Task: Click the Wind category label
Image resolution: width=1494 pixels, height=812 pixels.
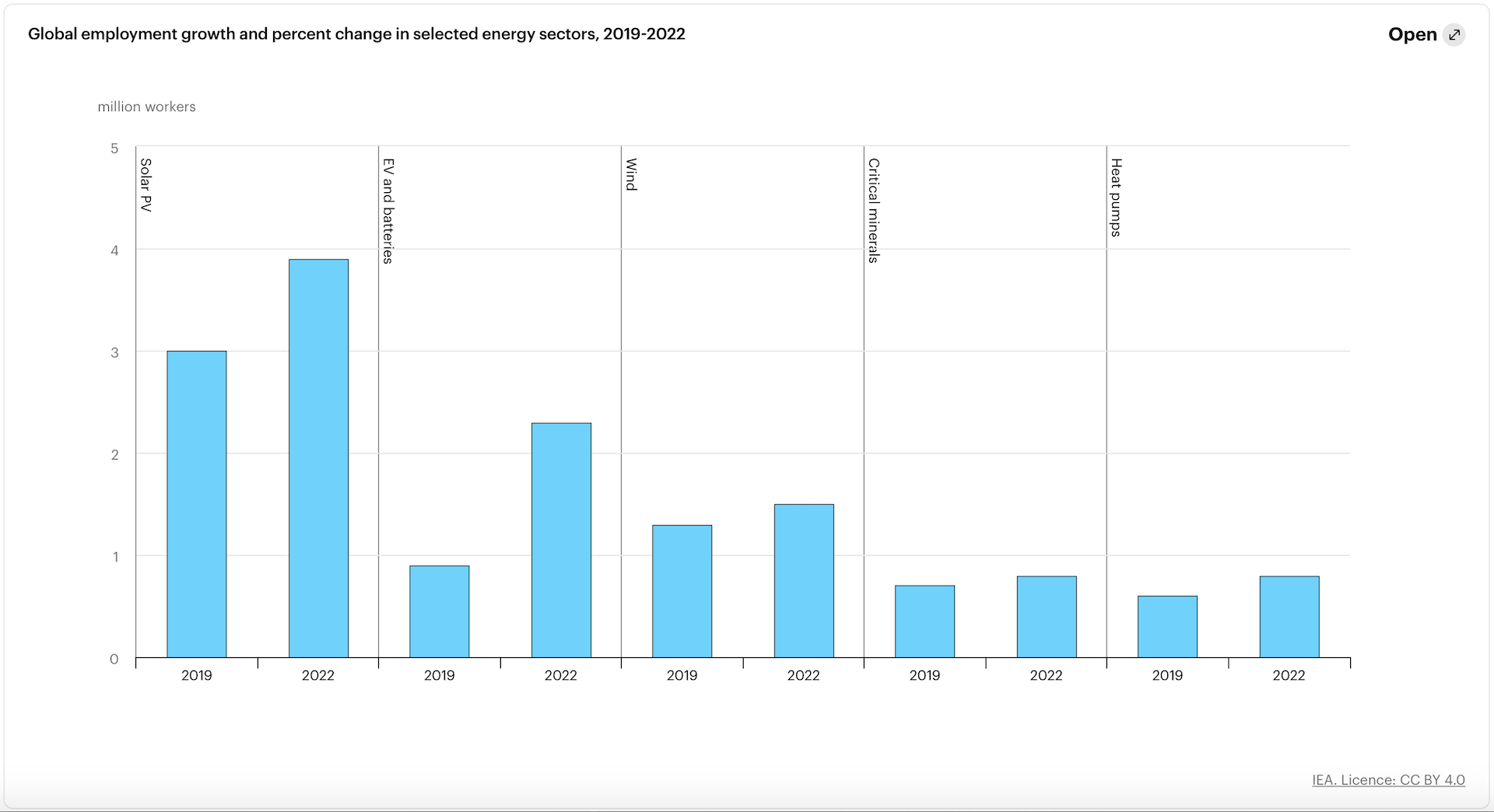Action: pos(631,175)
